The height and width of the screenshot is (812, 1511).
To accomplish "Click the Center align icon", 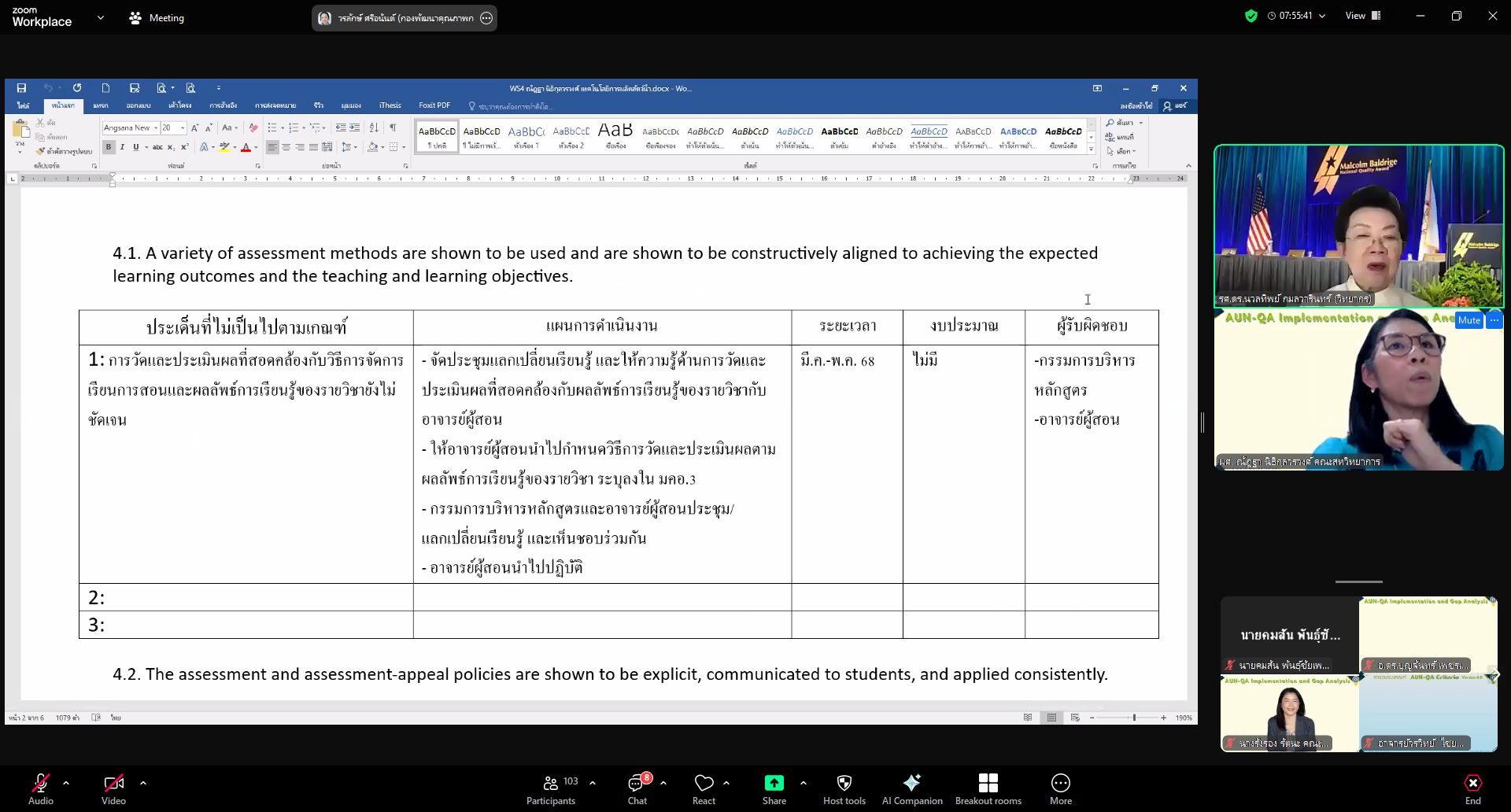I will pyautogui.click(x=286, y=147).
